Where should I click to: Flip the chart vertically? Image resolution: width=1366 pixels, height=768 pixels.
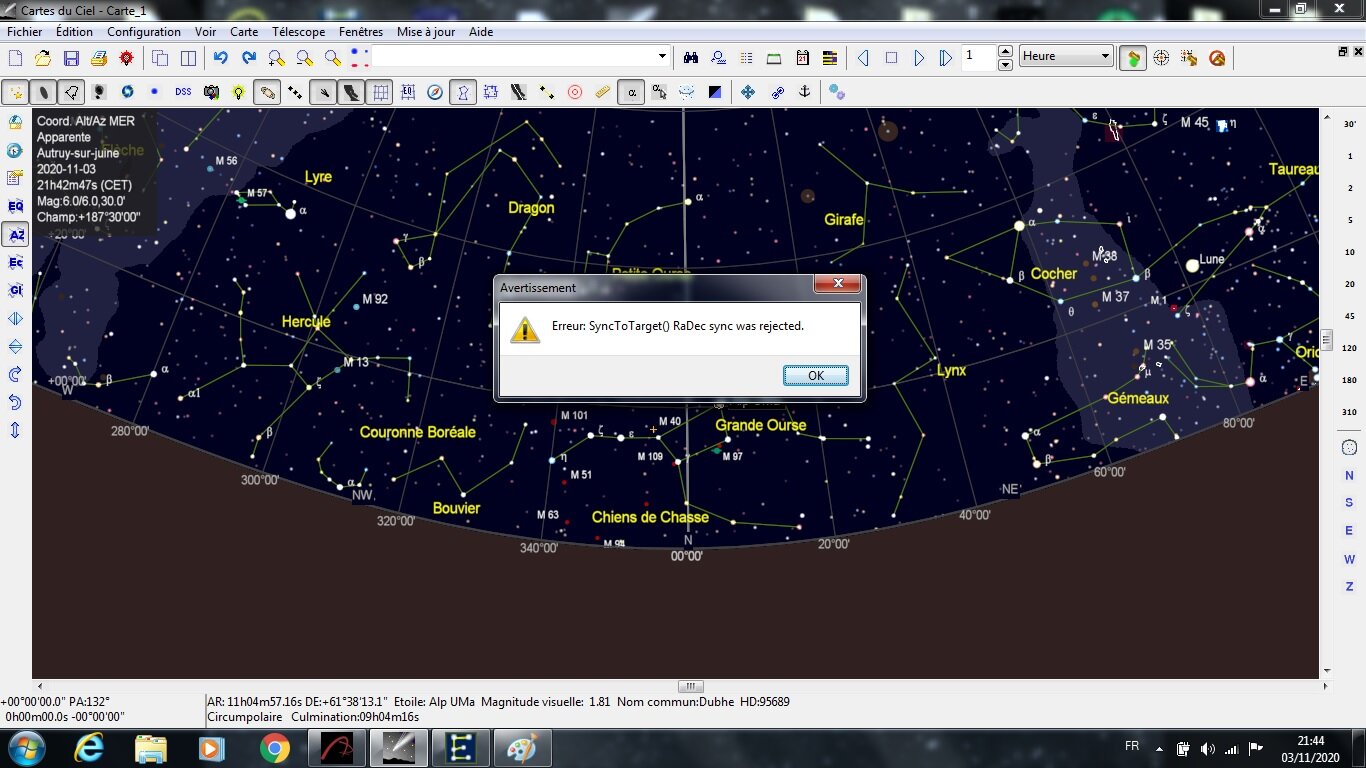pos(15,347)
